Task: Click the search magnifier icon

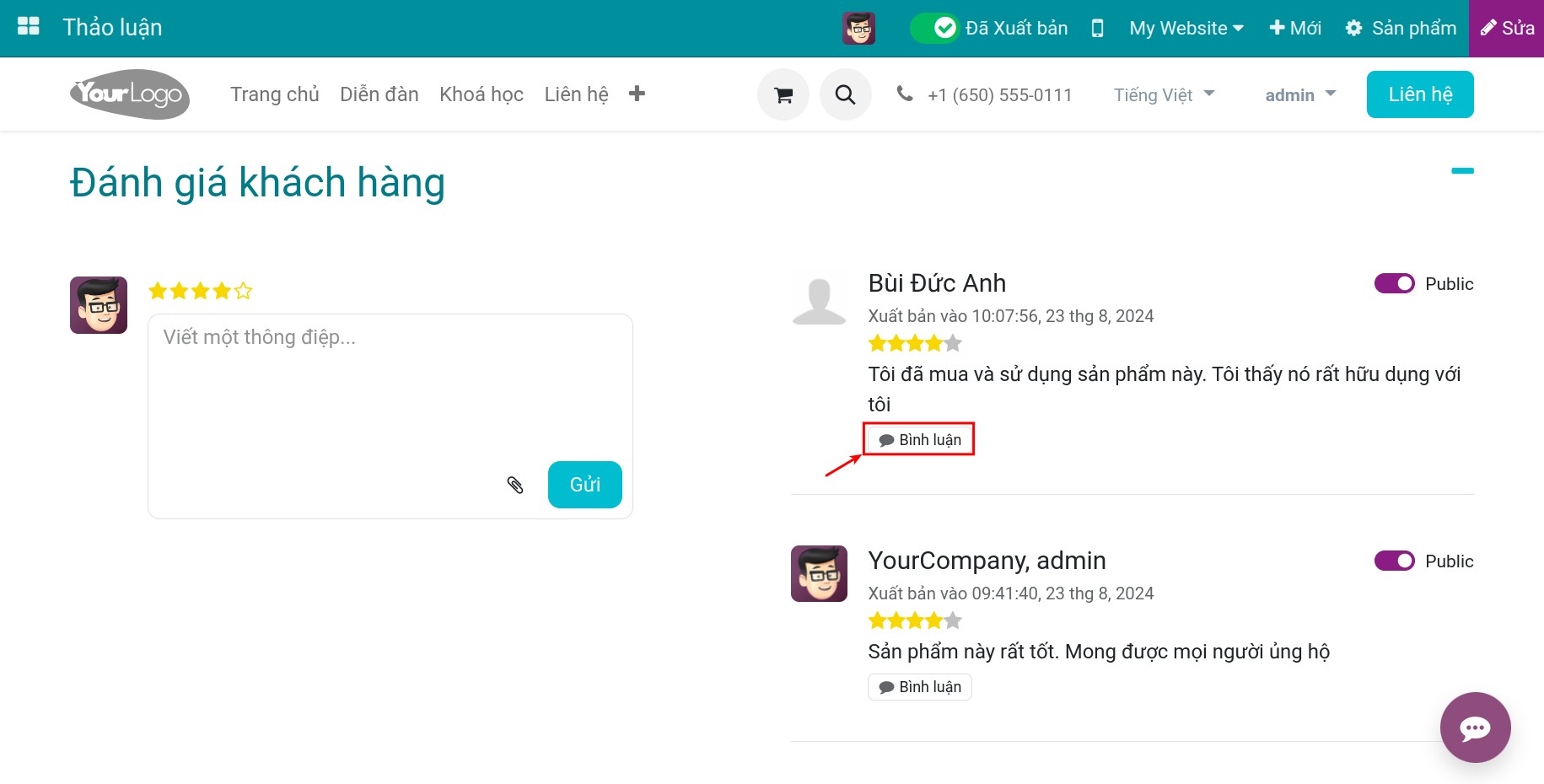Action: coord(845,94)
